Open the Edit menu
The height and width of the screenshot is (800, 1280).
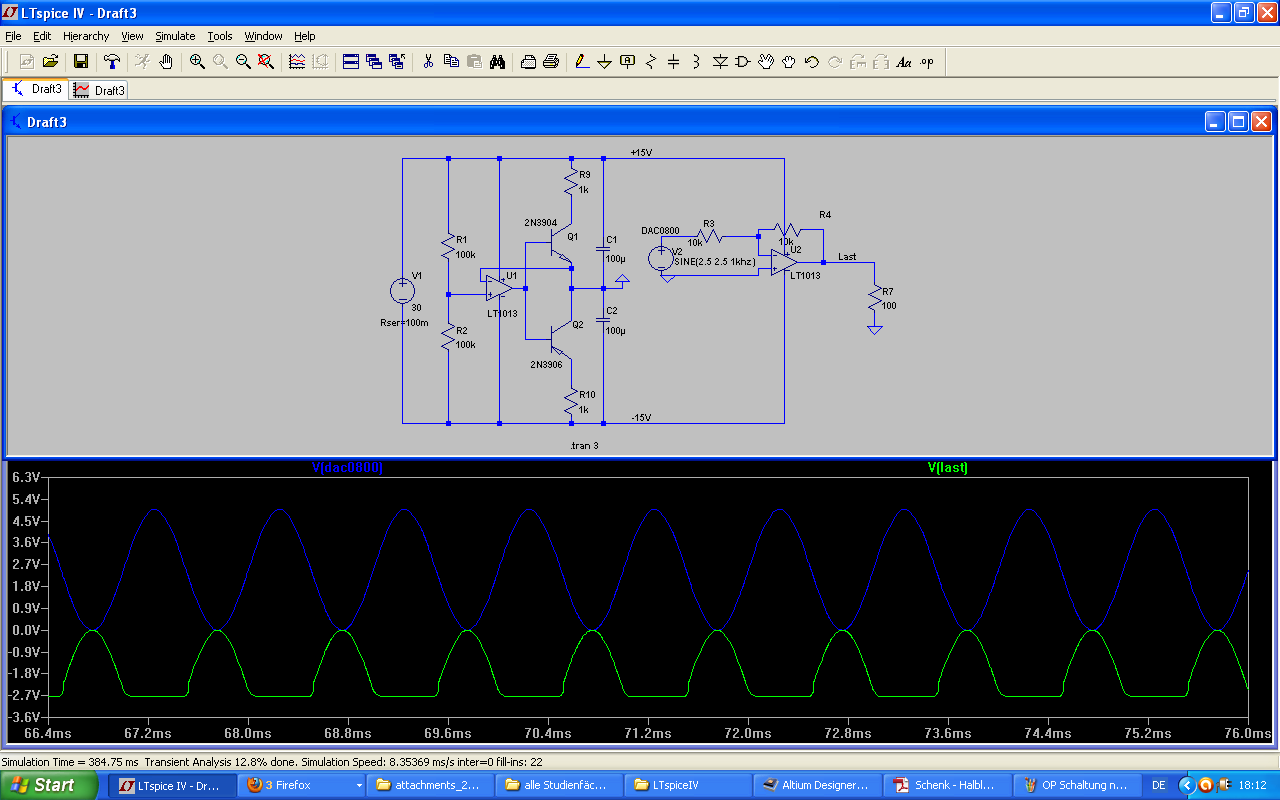(42, 36)
